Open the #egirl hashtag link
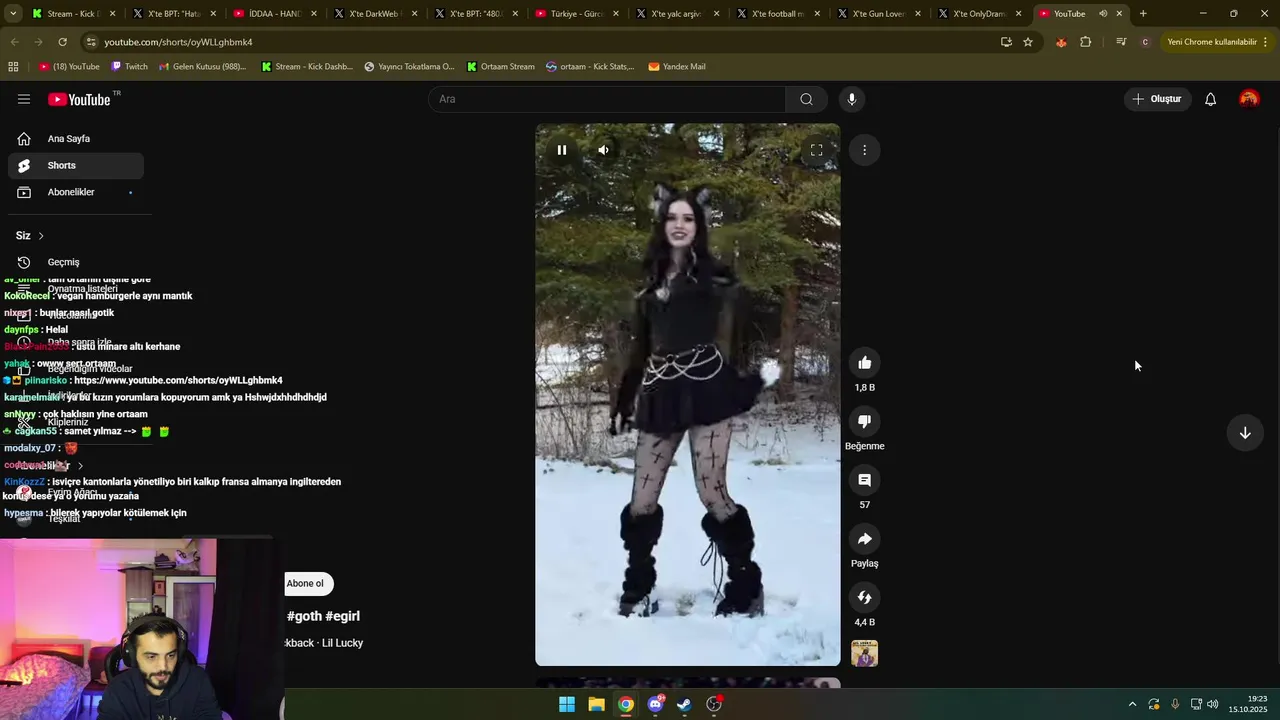The height and width of the screenshot is (720, 1280). (342, 616)
